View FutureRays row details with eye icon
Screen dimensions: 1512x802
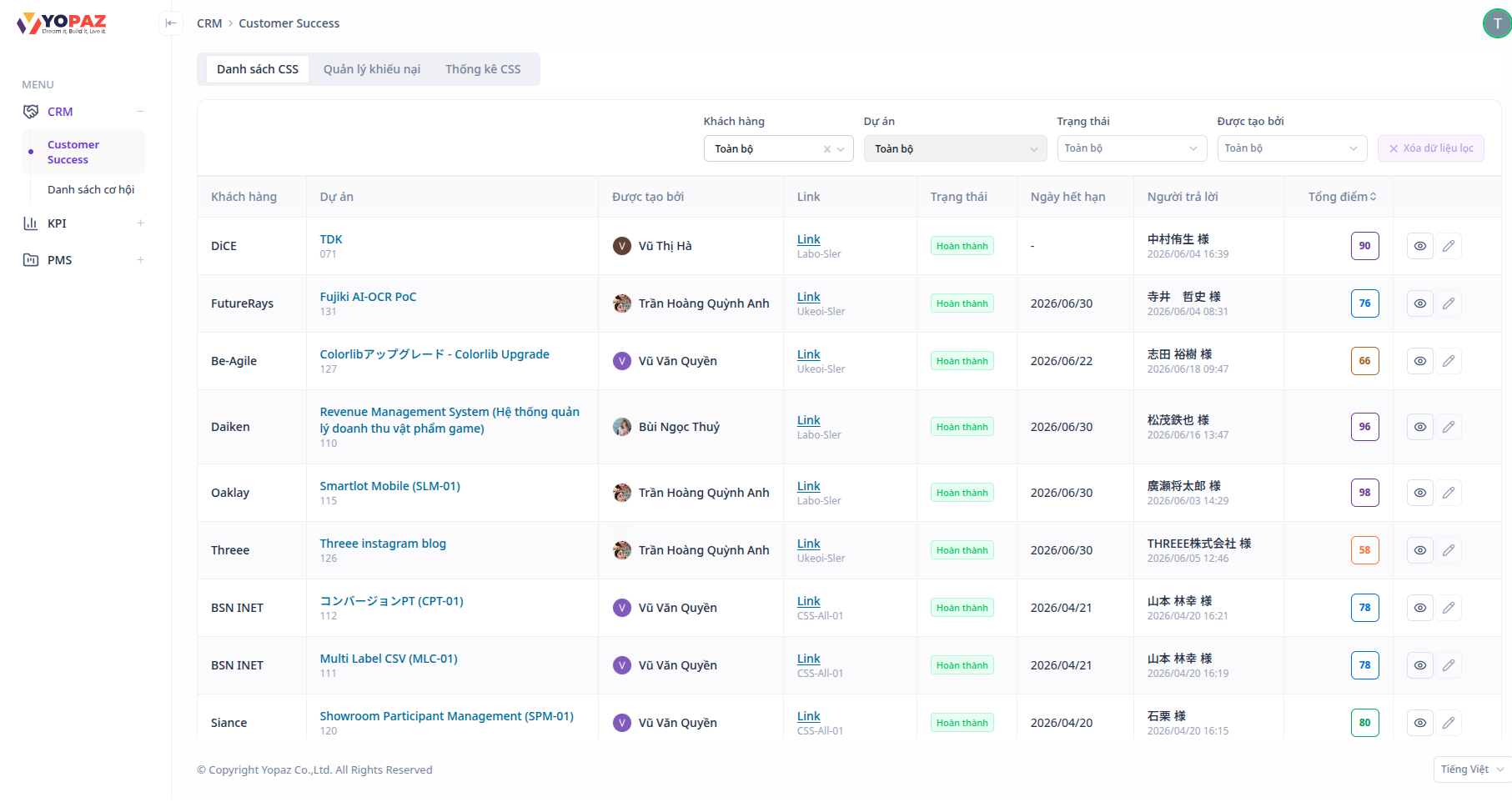(1420, 303)
